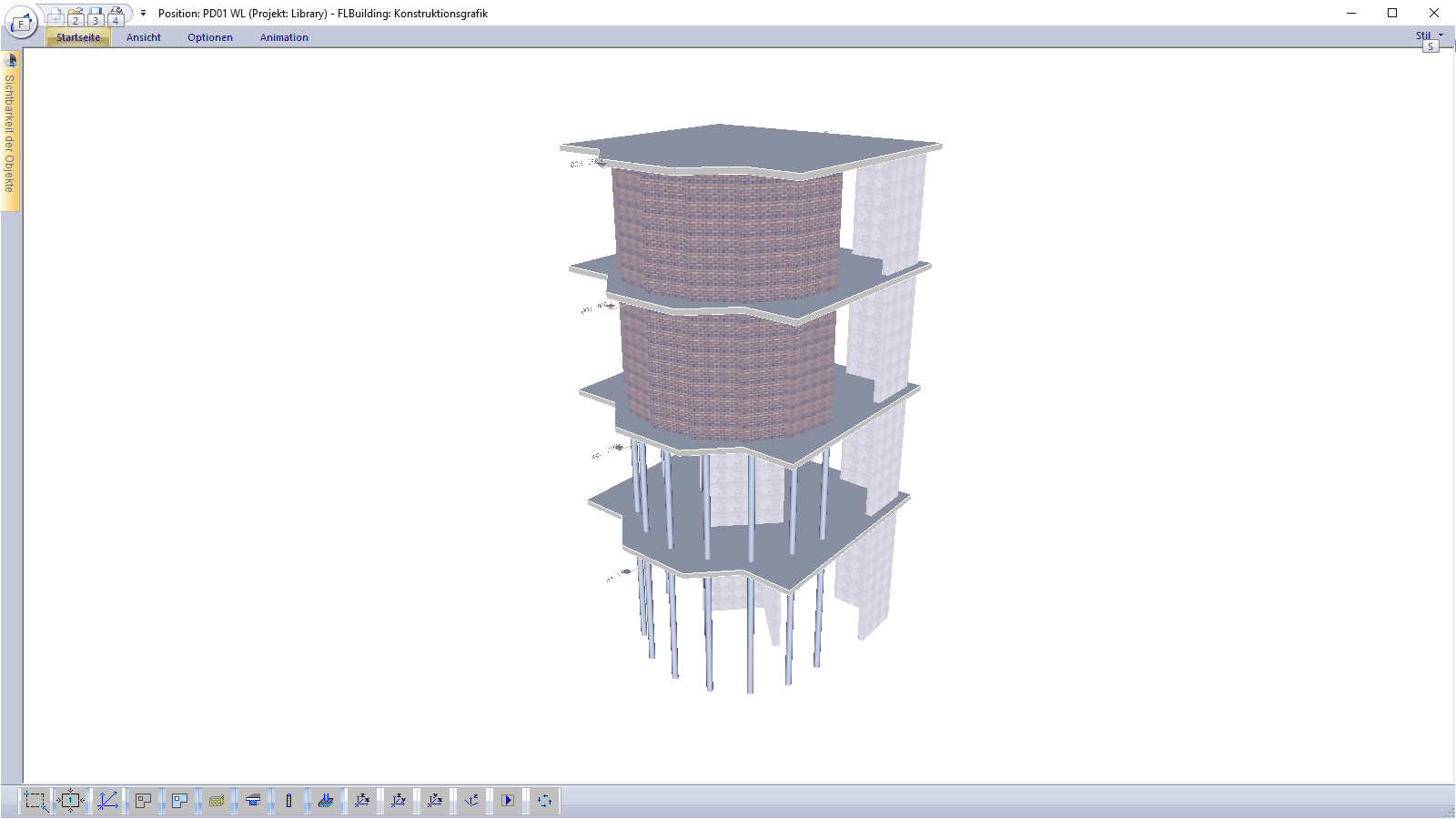Toggle the blue column display icon
The width and height of the screenshot is (1456, 819).
[289, 801]
